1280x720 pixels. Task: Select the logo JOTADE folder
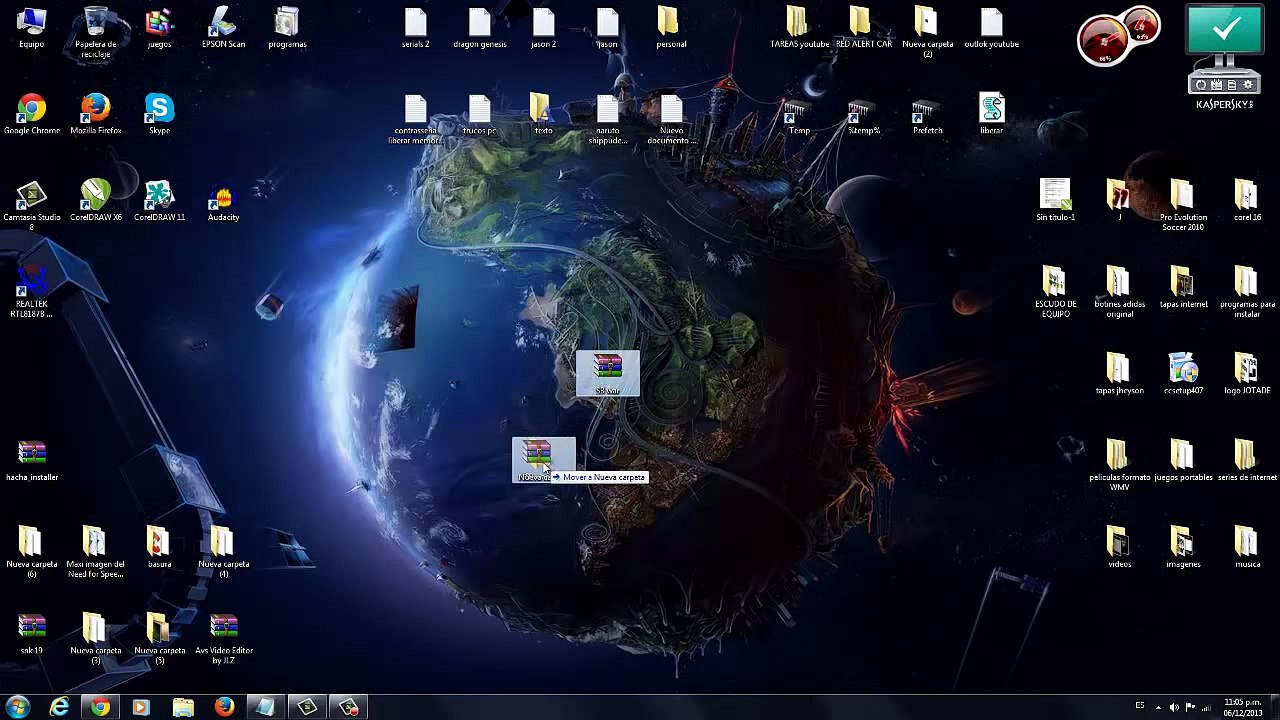1247,374
